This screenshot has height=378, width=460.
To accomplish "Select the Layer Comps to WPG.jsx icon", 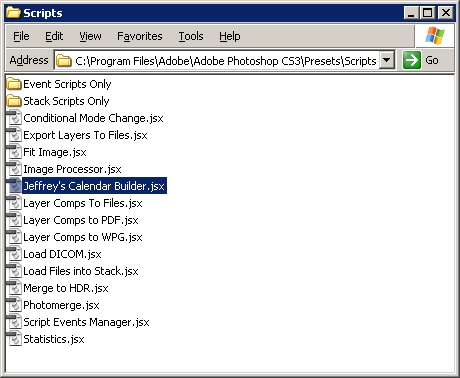I will pos(14,237).
